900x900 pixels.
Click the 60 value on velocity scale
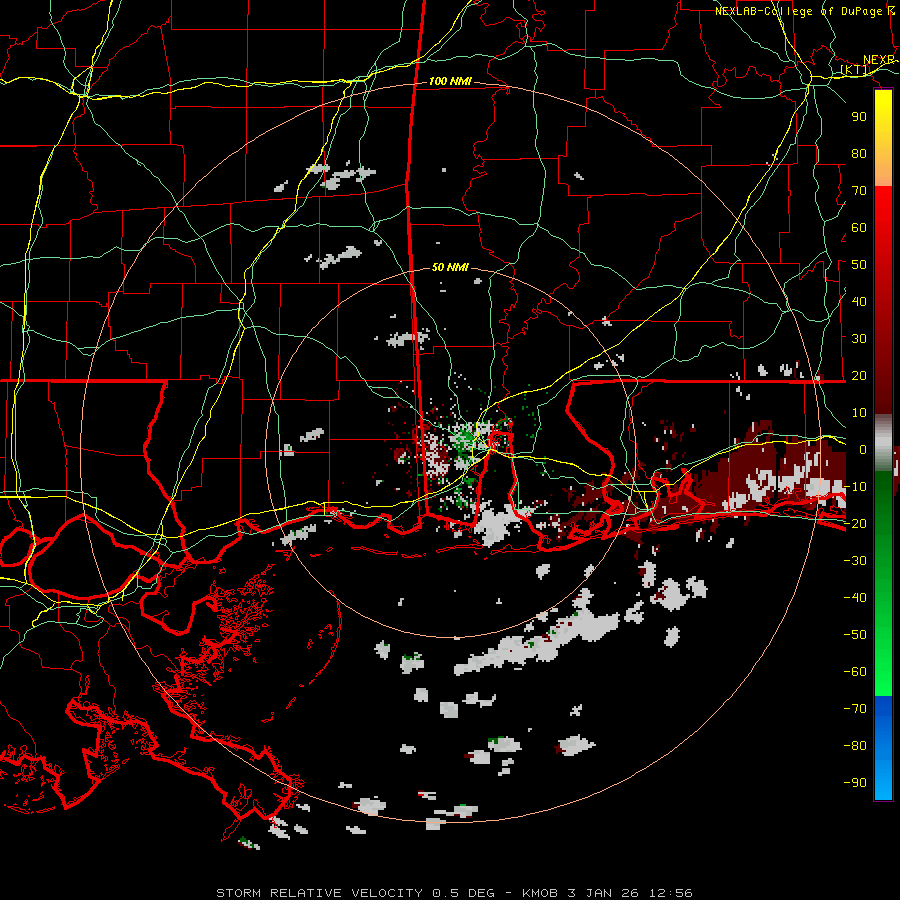[859, 227]
